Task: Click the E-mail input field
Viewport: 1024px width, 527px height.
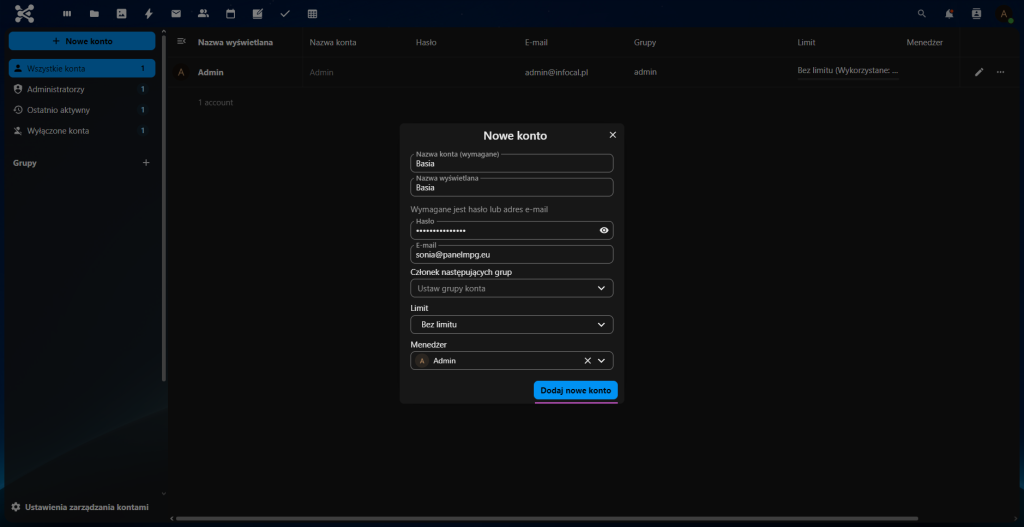Action: point(511,255)
